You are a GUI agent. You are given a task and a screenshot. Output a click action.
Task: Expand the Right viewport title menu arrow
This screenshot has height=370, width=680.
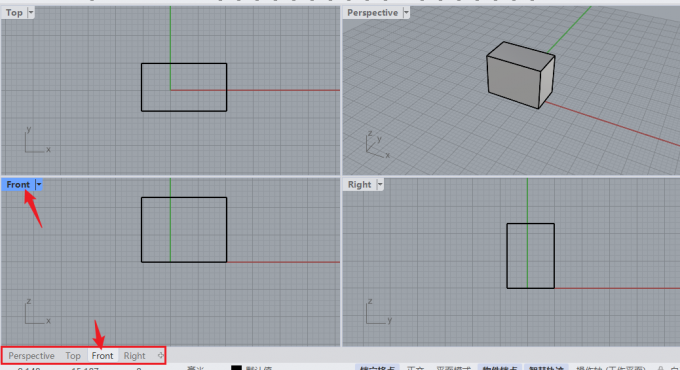coord(380,184)
